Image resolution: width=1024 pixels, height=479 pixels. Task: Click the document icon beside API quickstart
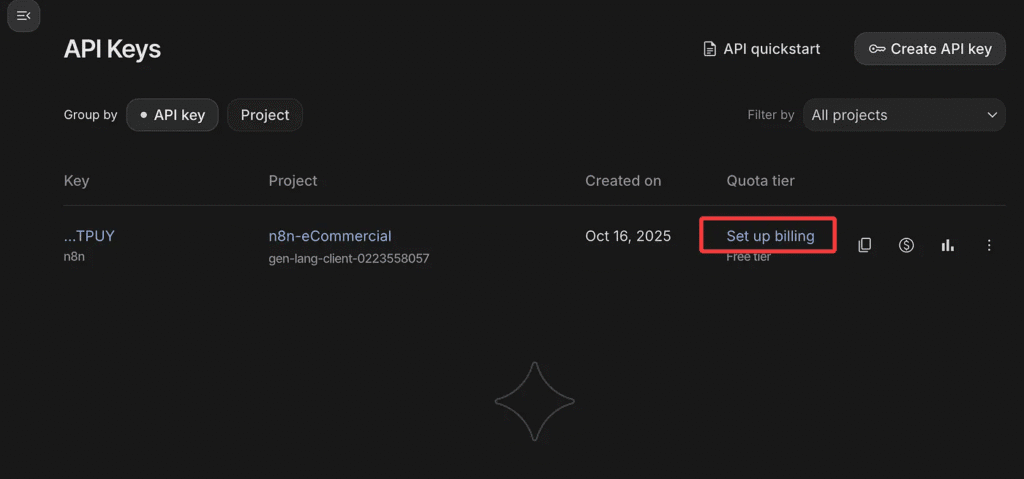click(x=710, y=49)
